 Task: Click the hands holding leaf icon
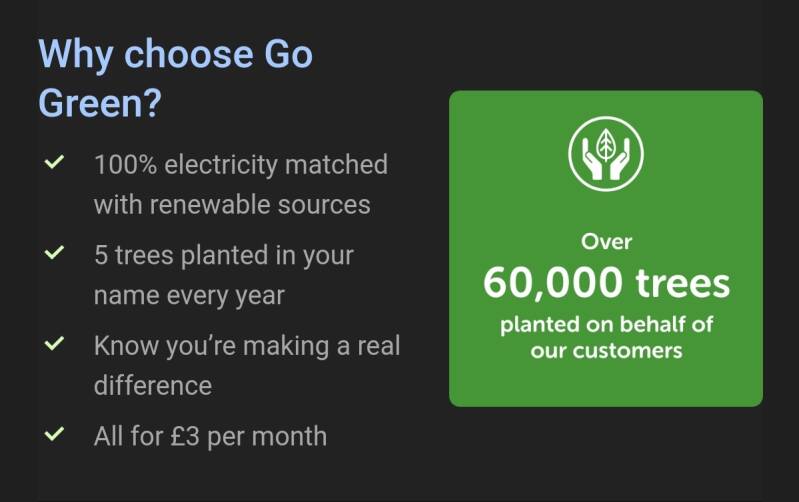pos(606,152)
